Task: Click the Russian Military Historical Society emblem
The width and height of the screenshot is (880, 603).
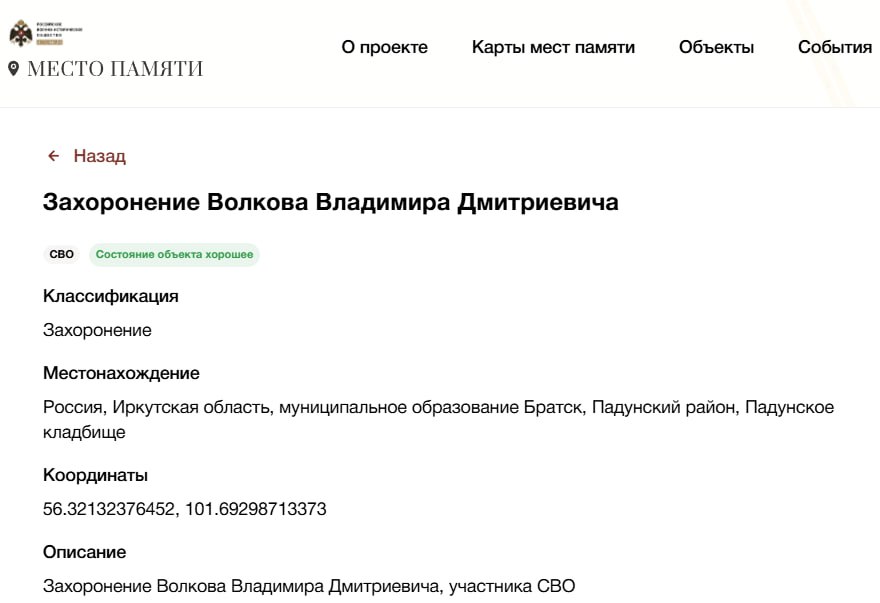Action: [x=21, y=33]
